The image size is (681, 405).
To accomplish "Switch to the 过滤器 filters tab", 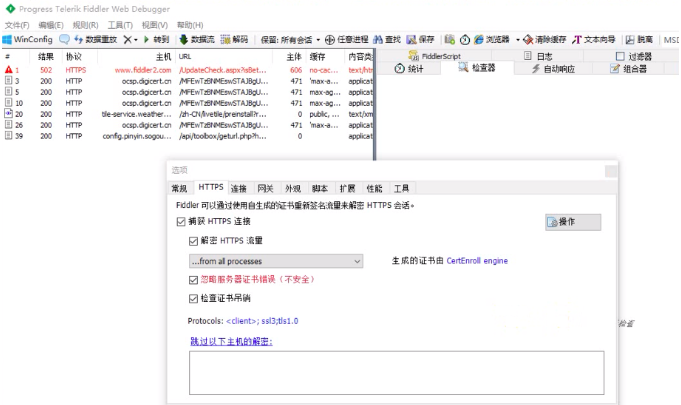I will pyautogui.click(x=634, y=56).
